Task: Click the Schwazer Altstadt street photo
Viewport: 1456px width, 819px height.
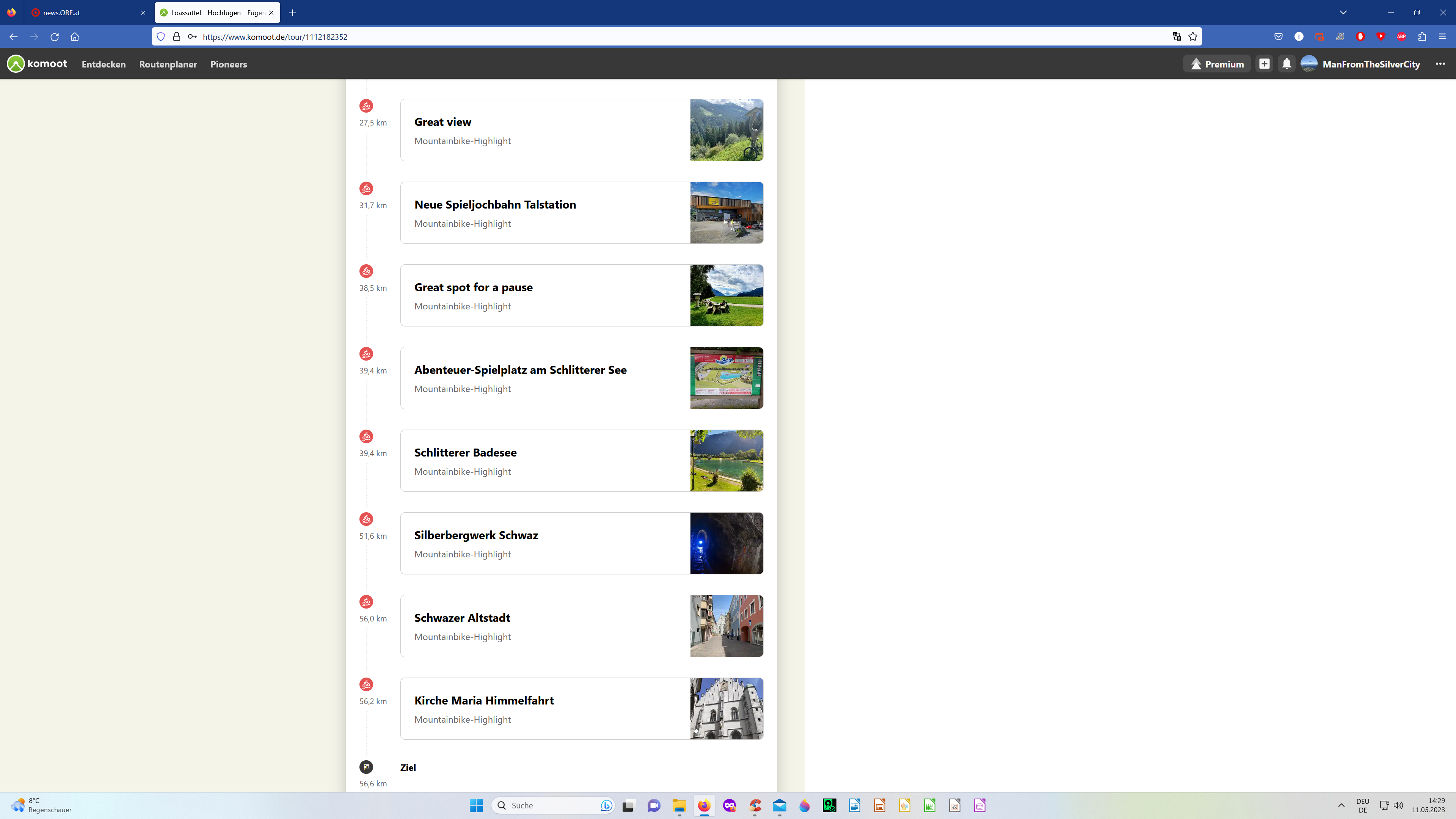Action: 726,626
